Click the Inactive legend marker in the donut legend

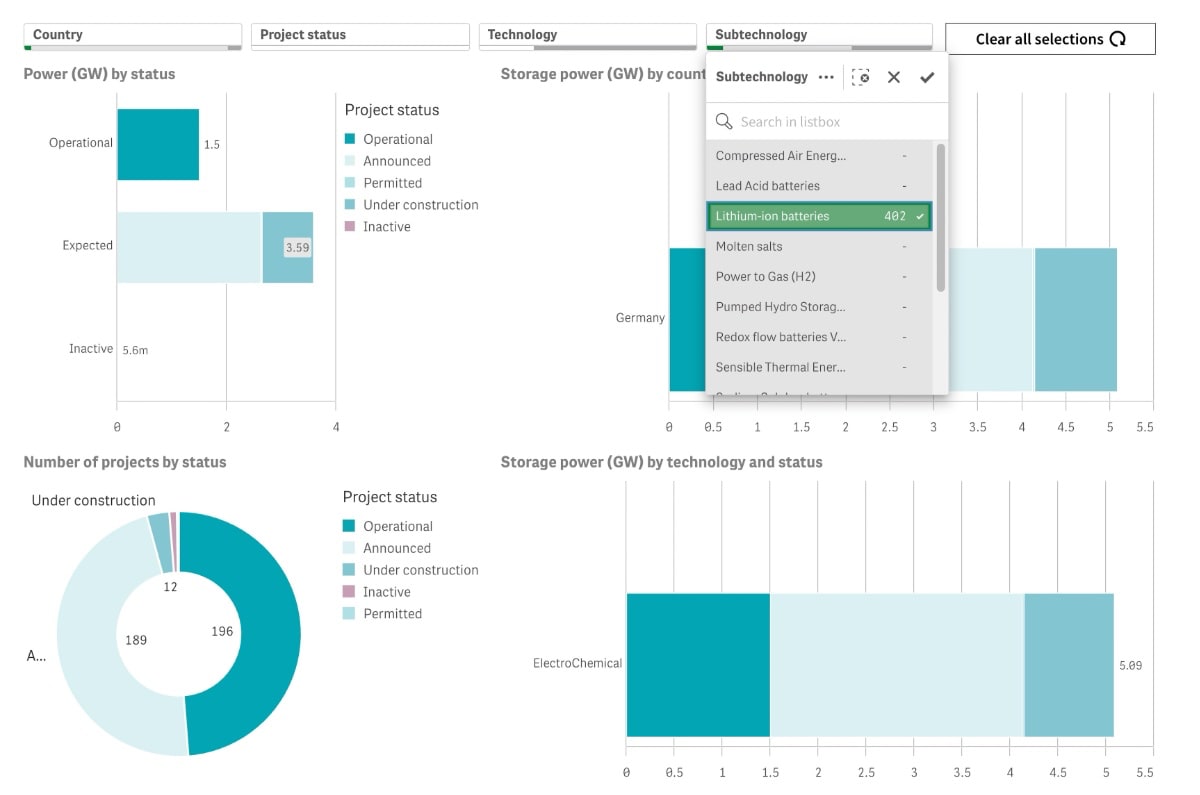click(x=349, y=592)
